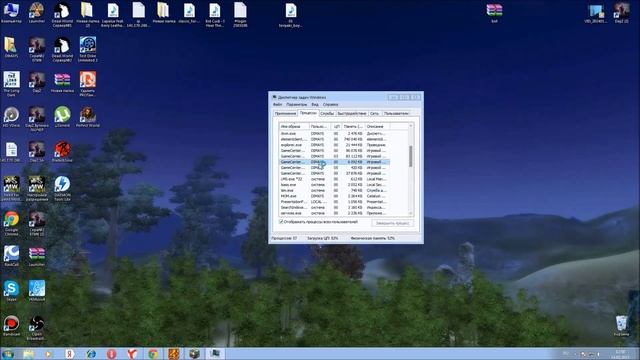Image resolution: width=640 pixels, height=360 pixels.
Task: Select the Bandicam desktop shortcut
Action: point(11,325)
